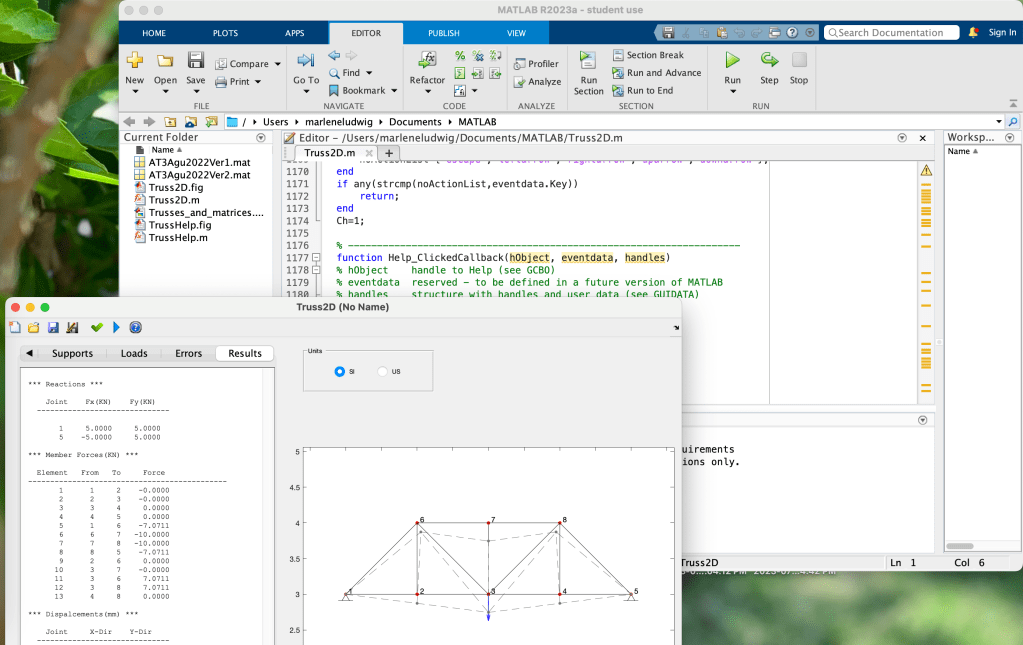This screenshot has height=645, width=1023.
Task: Click Sign In link
Action: (x=1002, y=33)
